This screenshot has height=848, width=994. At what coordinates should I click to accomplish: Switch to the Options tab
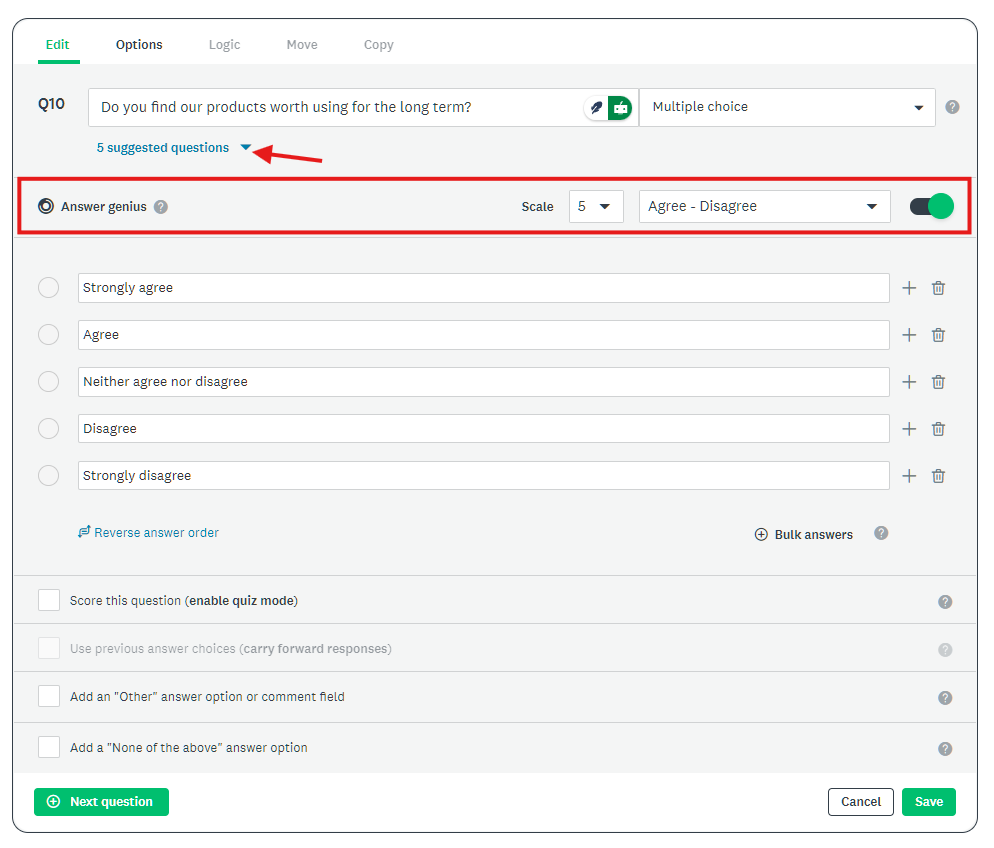pyautogui.click(x=139, y=45)
